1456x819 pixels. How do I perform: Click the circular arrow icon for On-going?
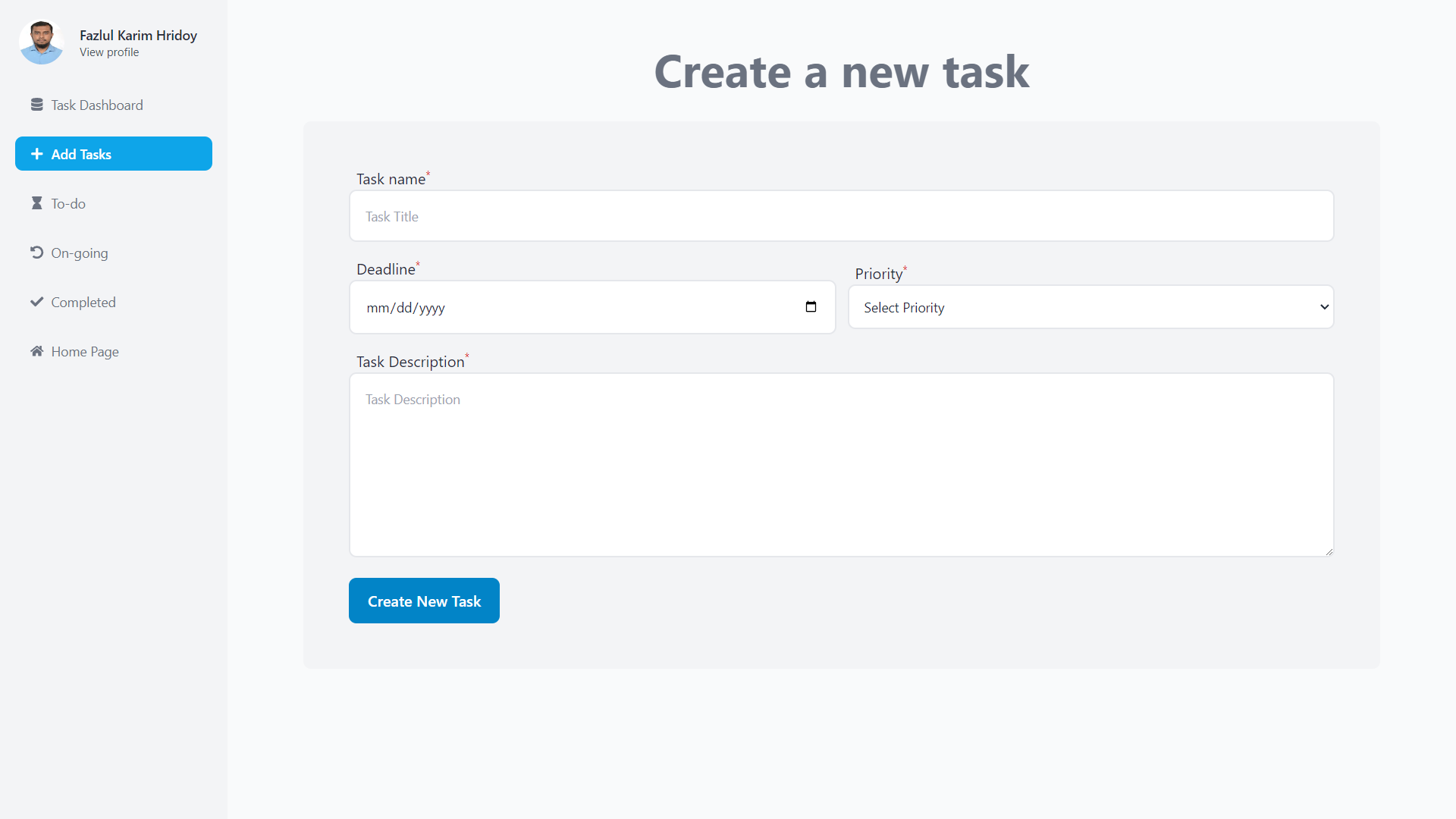pos(36,252)
